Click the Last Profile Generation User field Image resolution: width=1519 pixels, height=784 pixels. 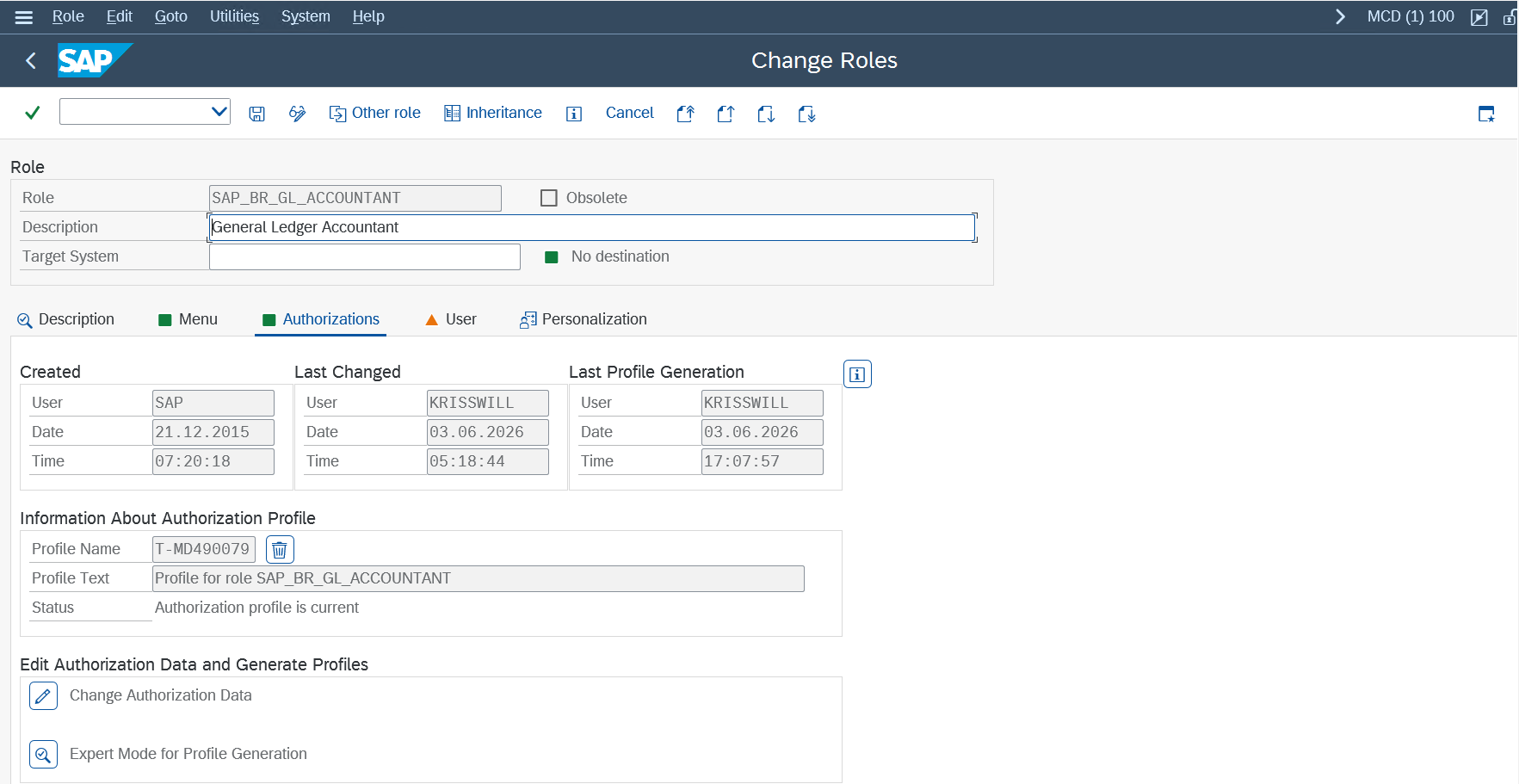pos(763,403)
